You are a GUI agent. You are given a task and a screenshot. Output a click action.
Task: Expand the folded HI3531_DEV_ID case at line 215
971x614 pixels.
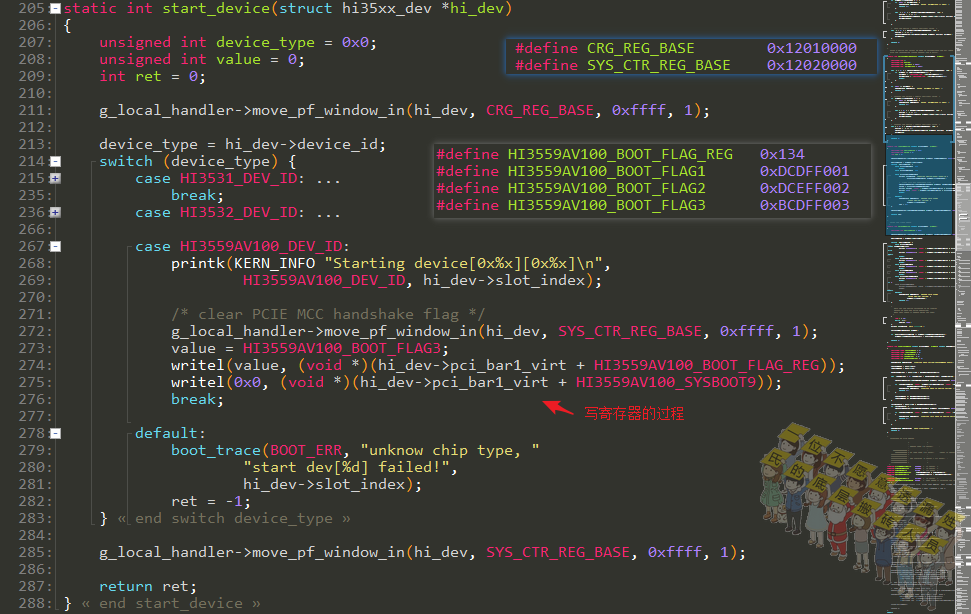[x=55, y=178]
